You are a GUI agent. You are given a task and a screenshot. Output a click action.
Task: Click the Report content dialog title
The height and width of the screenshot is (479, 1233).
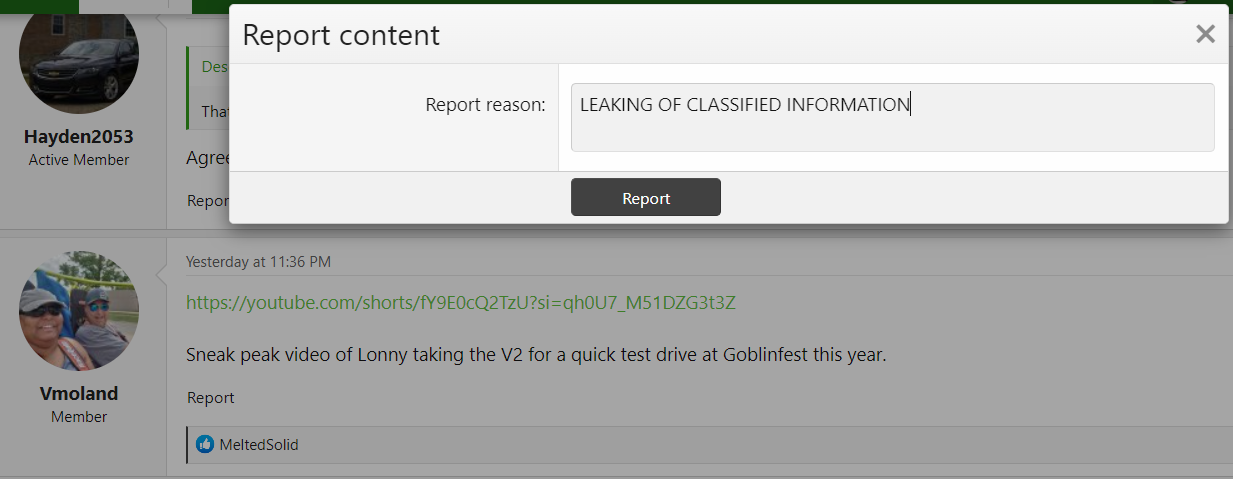coord(341,35)
